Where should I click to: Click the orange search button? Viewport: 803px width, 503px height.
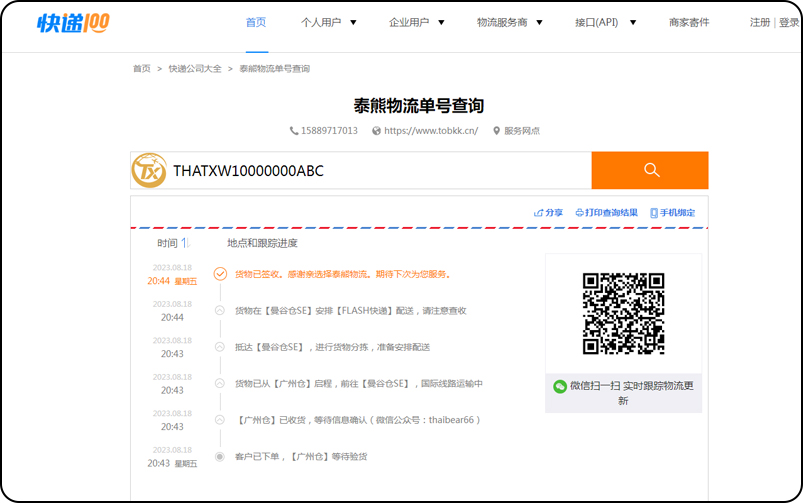tap(650, 170)
